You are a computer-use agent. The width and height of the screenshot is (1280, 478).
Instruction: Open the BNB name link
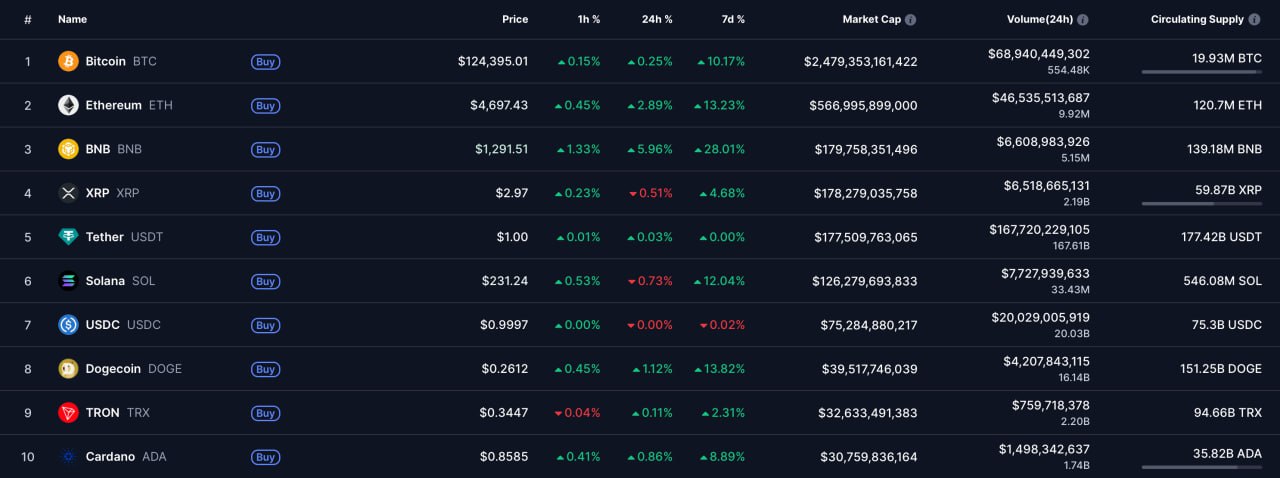pyautogui.click(x=114, y=149)
